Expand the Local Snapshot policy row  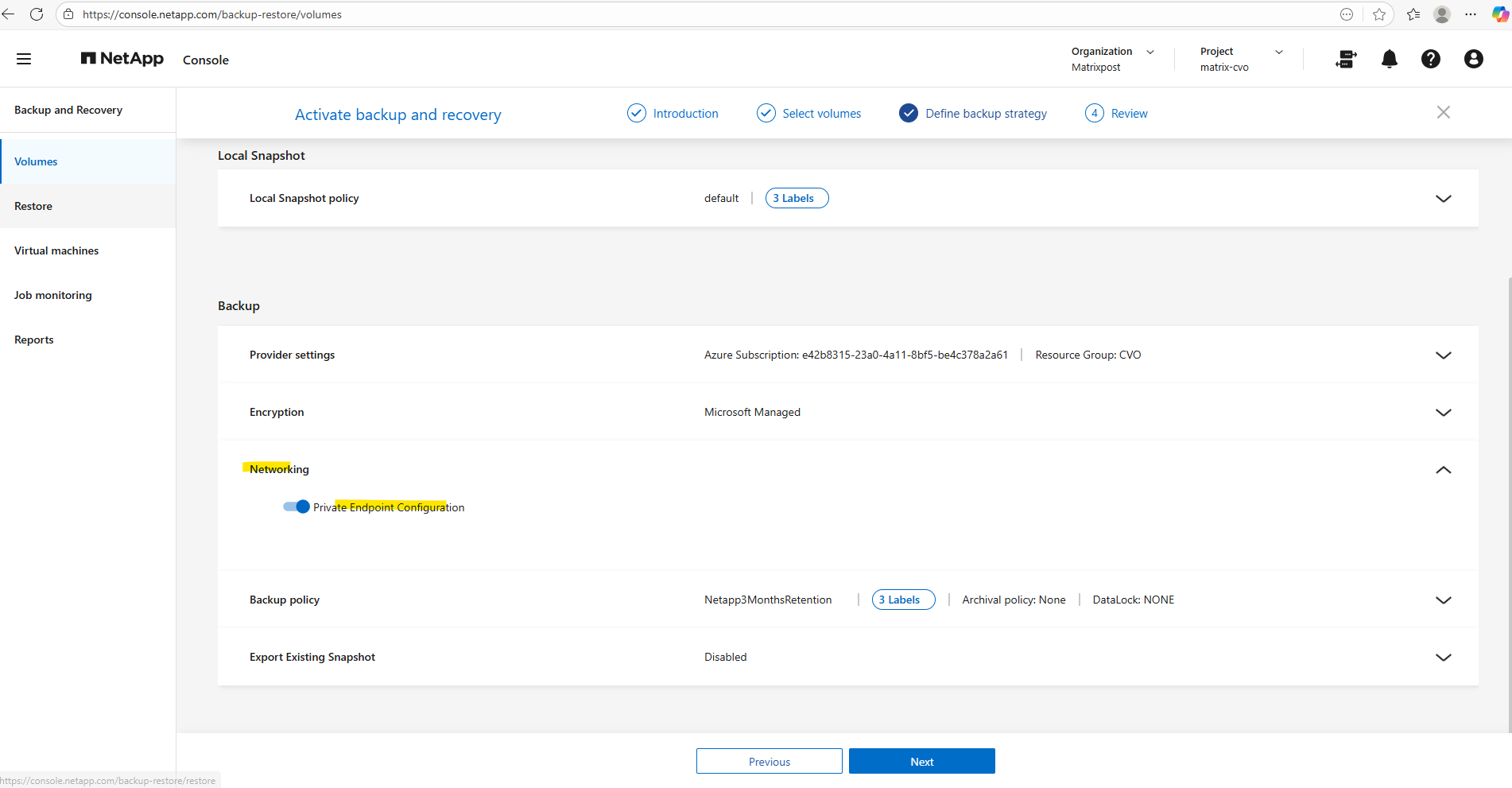coord(1443,199)
